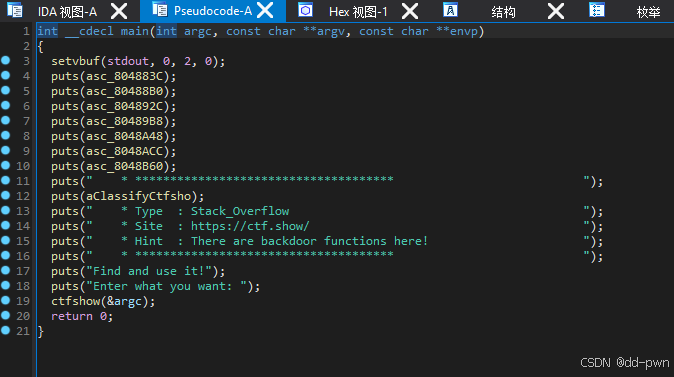
Task: Close the Hex 视图-1 tab
Action: click(x=410, y=11)
